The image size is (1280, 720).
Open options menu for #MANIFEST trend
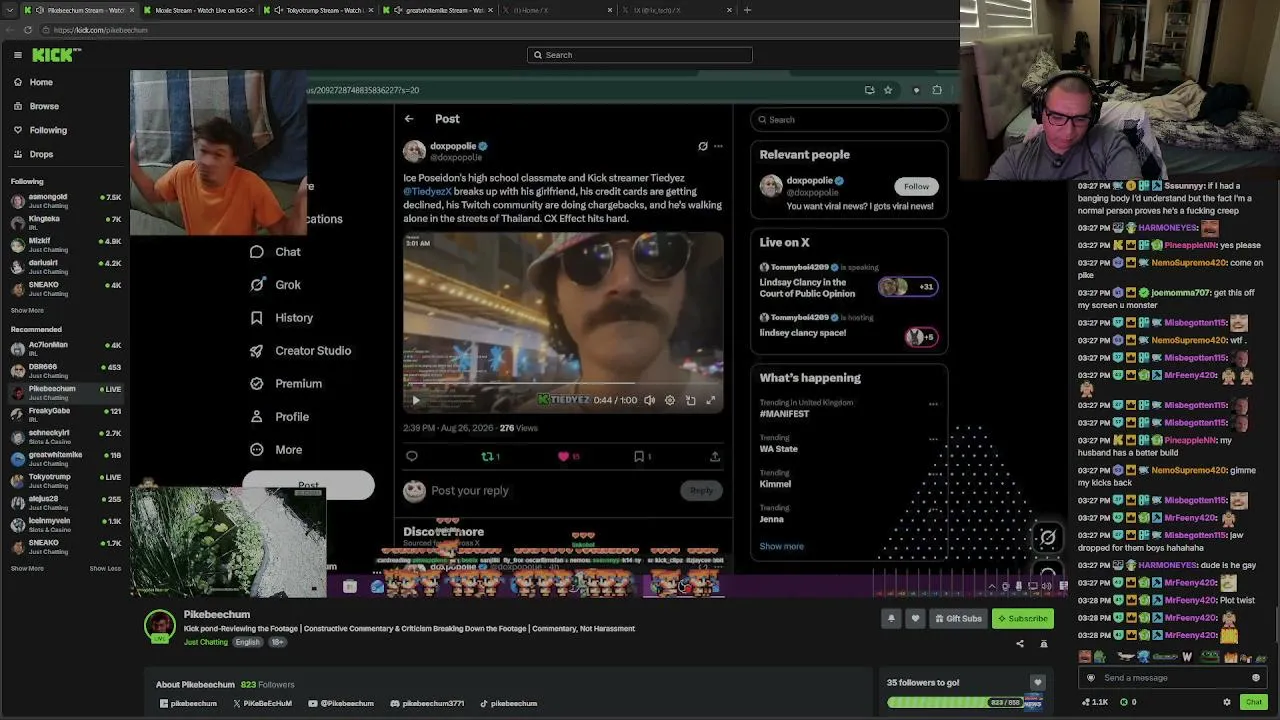pyautogui.click(x=933, y=404)
